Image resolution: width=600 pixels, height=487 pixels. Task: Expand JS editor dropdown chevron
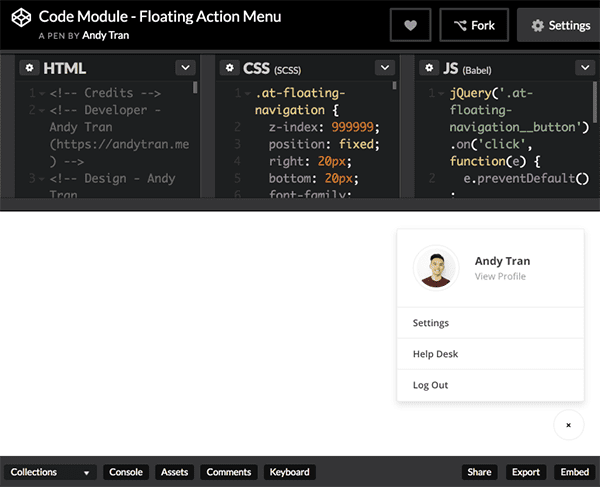pyautogui.click(x=585, y=68)
